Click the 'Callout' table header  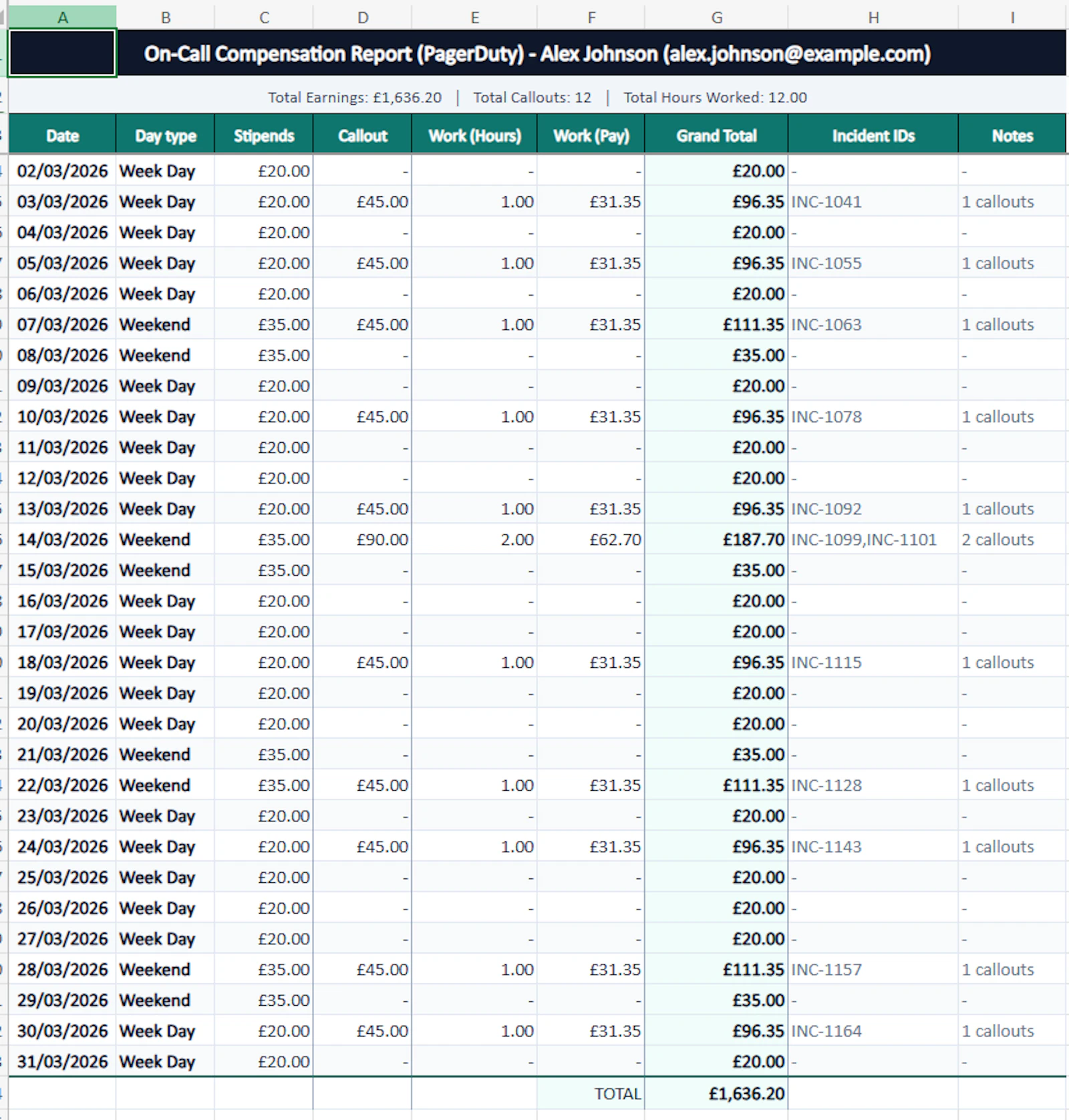tap(362, 136)
